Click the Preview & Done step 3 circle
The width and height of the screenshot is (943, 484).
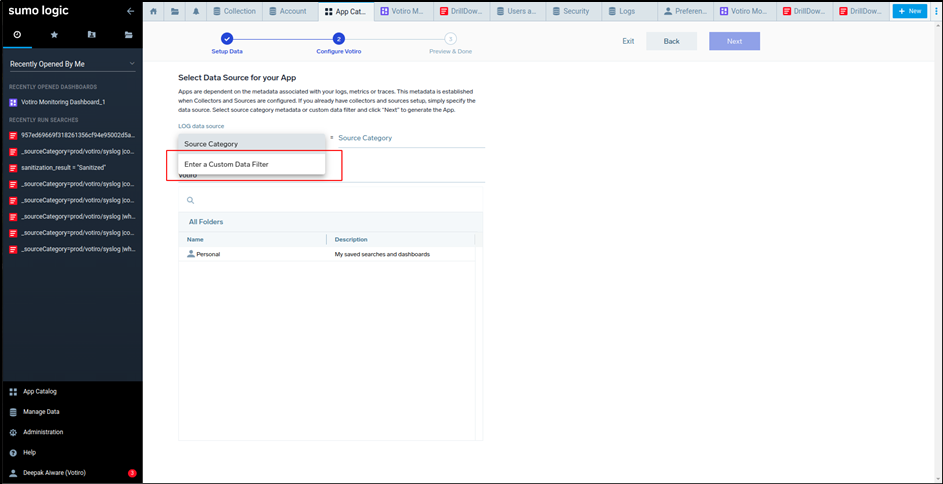450,39
